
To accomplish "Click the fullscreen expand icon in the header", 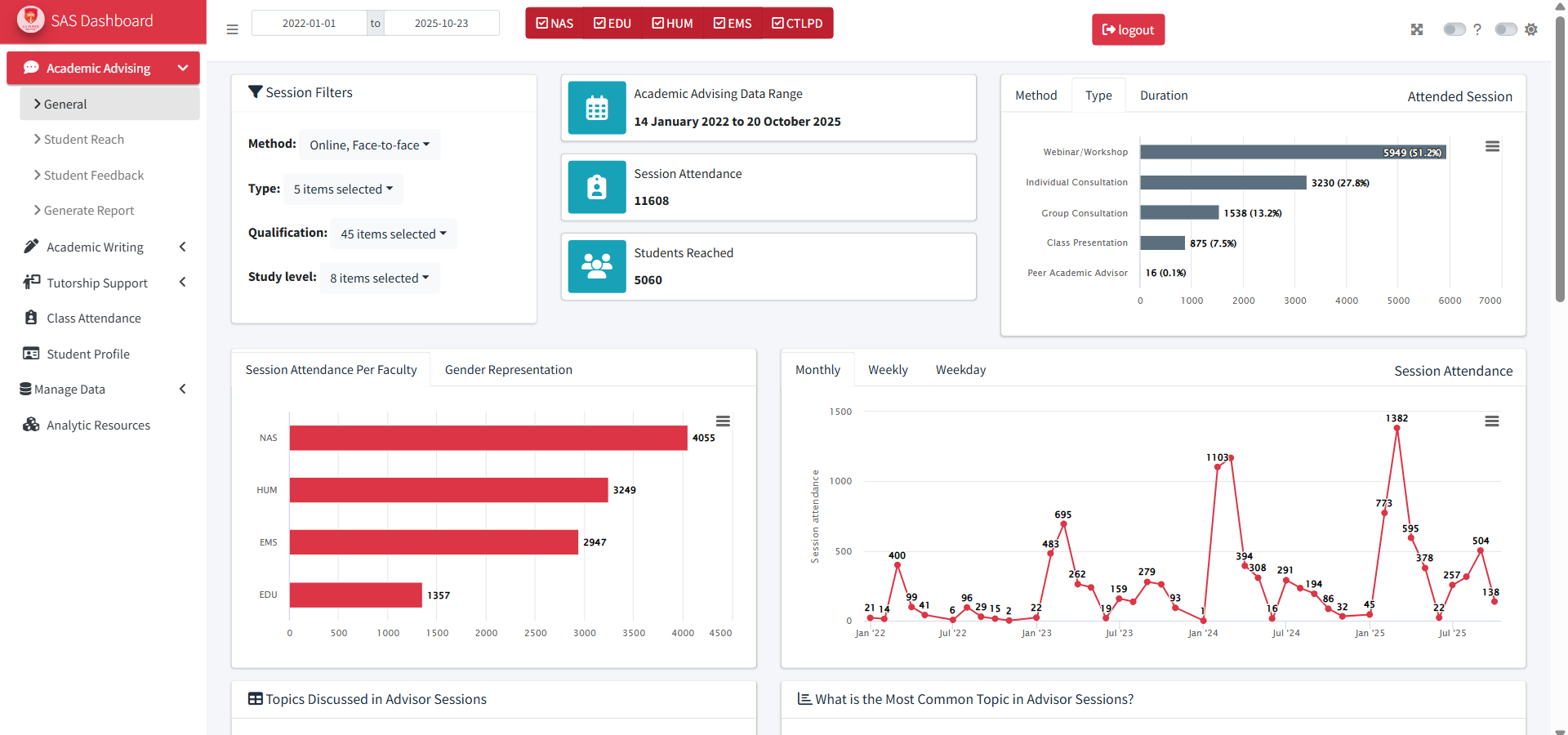I will pos(1418,29).
